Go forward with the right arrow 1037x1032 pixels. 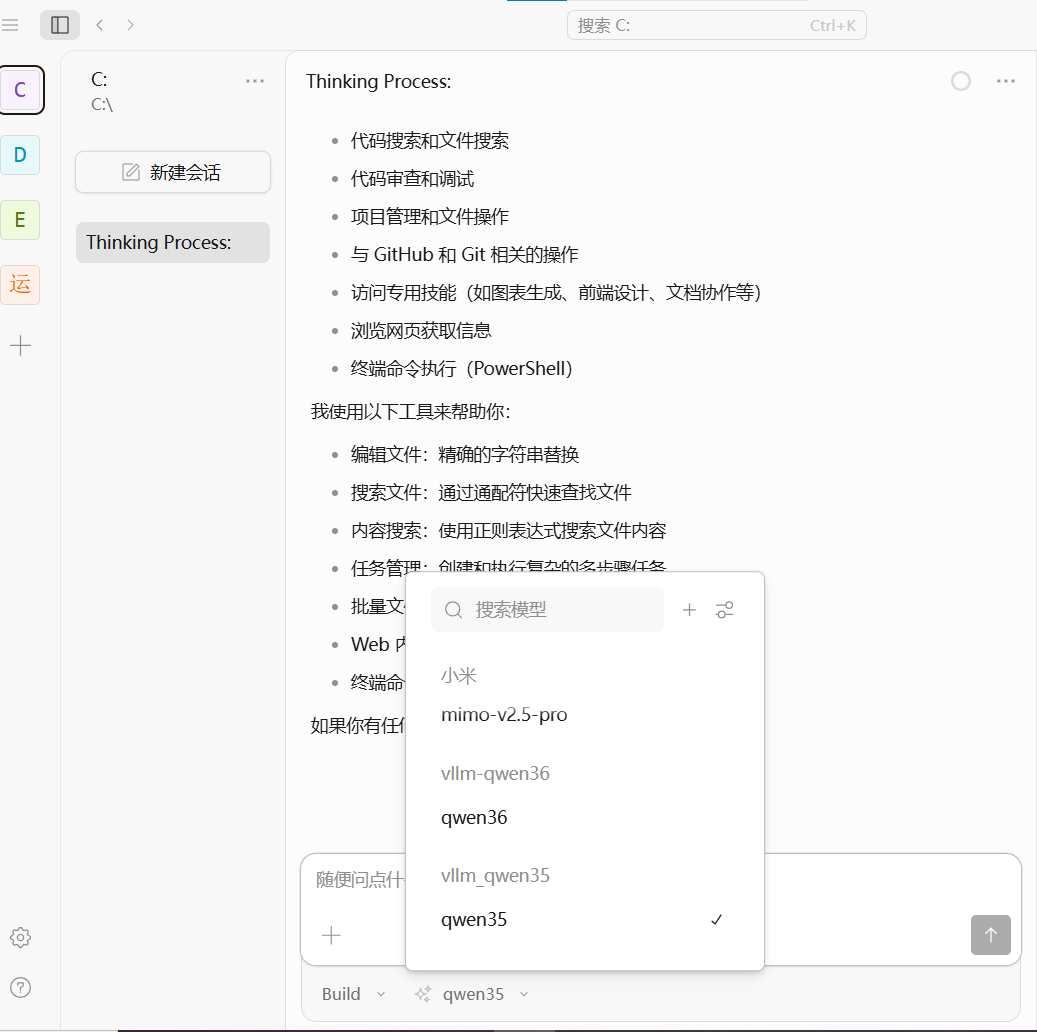pos(130,25)
